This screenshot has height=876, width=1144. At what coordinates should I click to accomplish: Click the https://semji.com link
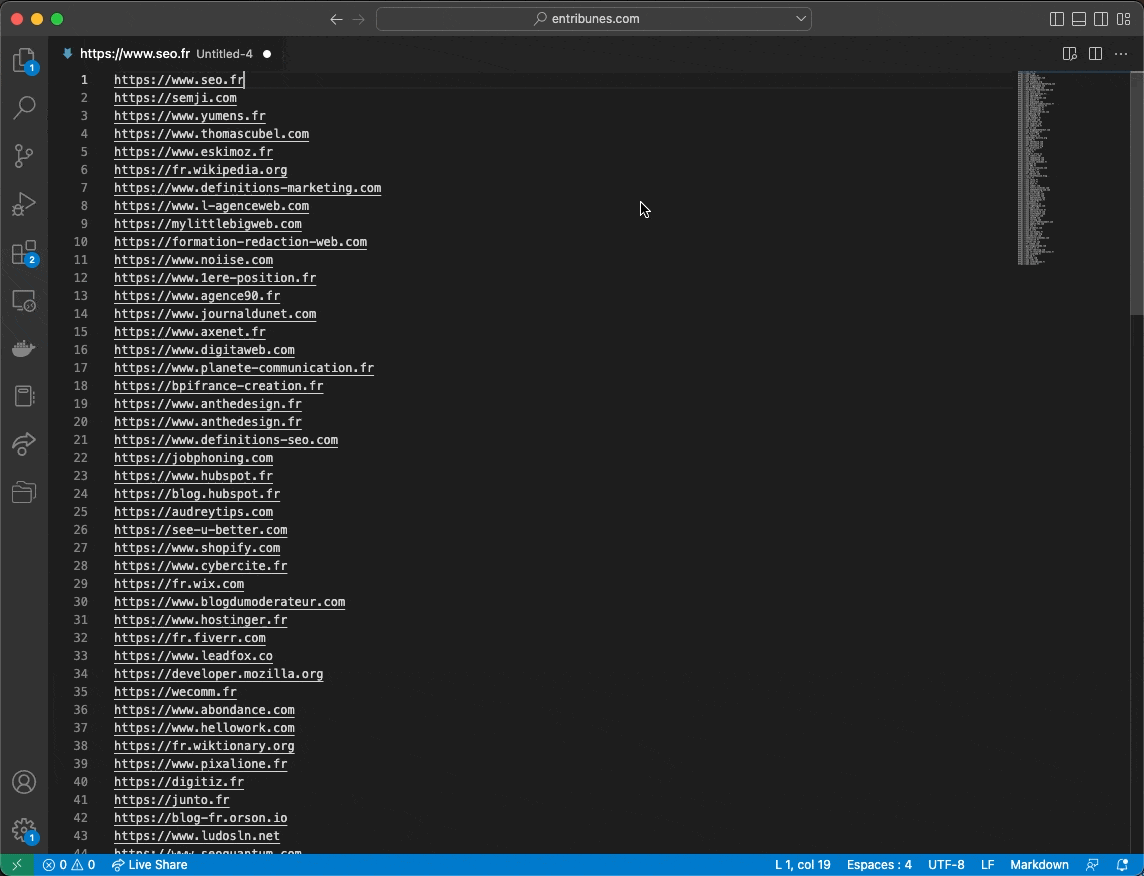click(x=175, y=98)
